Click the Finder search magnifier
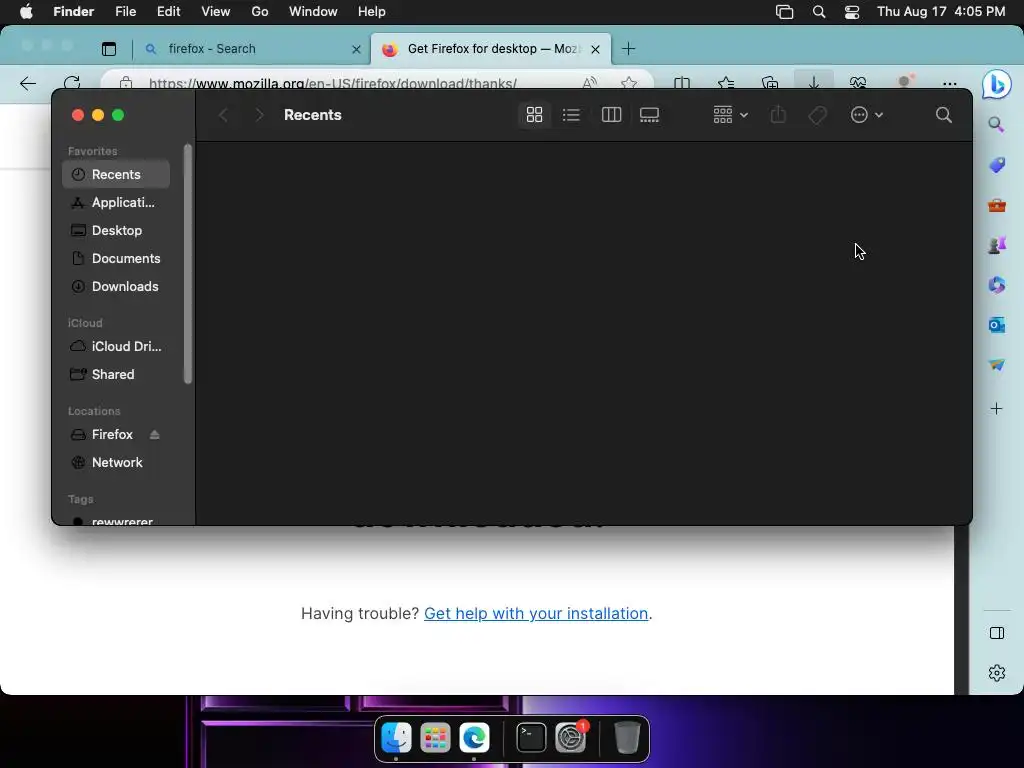The width and height of the screenshot is (1024, 768). 944,115
